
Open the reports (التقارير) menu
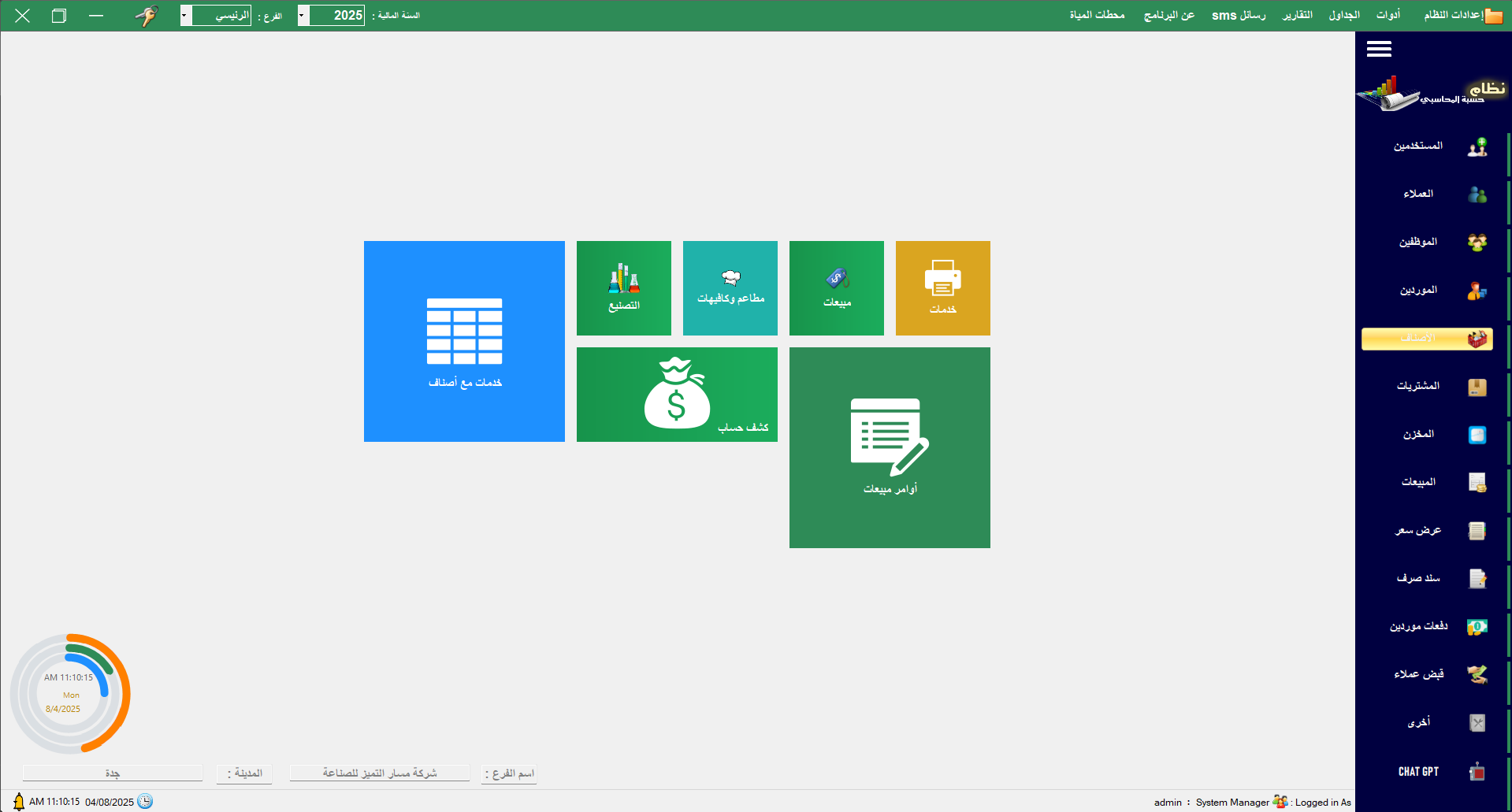[1297, 16]
